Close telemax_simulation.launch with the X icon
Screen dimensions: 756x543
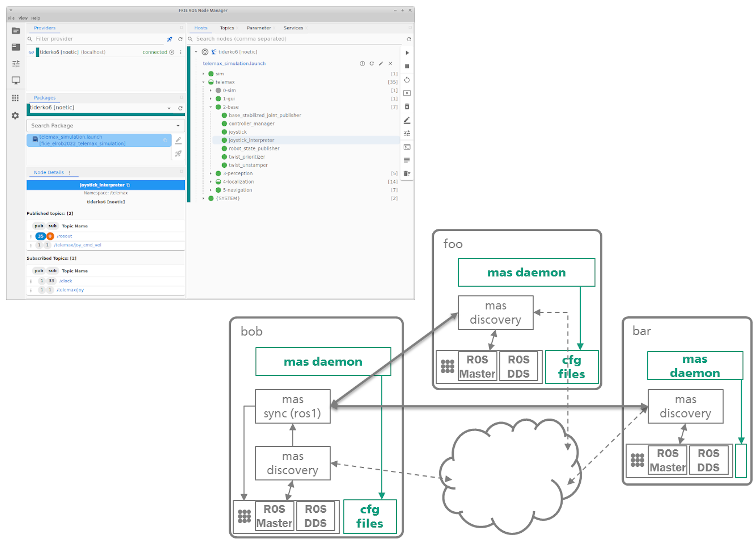click(391, 64)
